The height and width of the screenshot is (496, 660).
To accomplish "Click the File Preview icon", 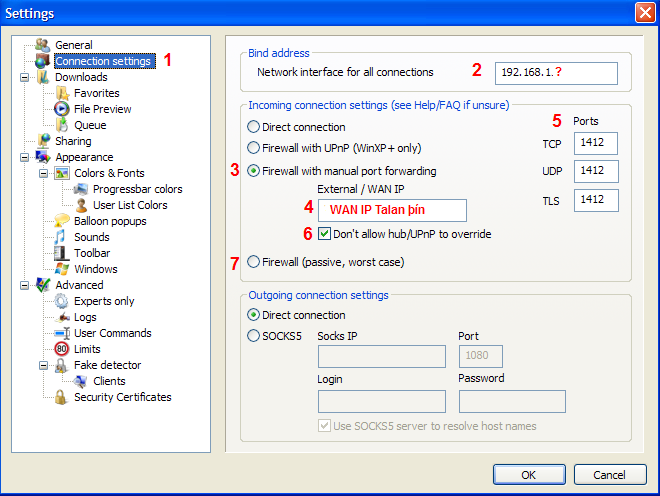I will click(62, 109).
